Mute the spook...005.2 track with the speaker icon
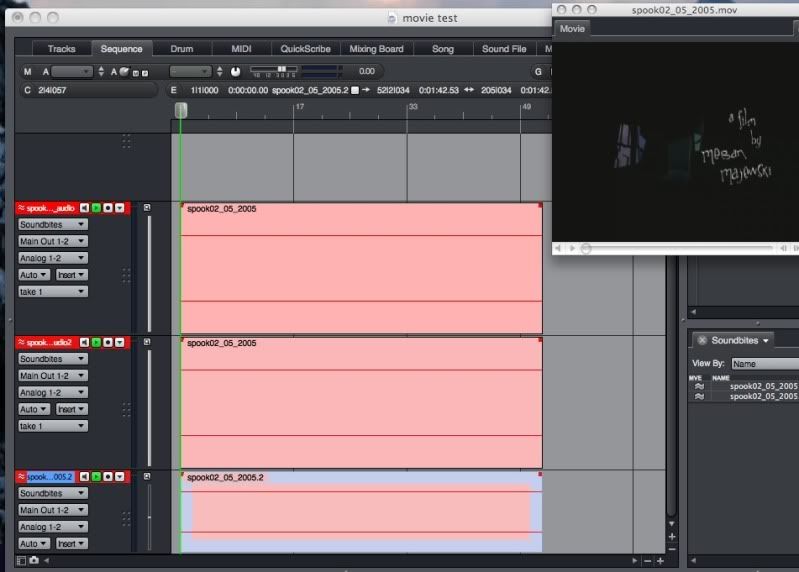This screenshot has width=799, height=572. click(x=85, y=477)
